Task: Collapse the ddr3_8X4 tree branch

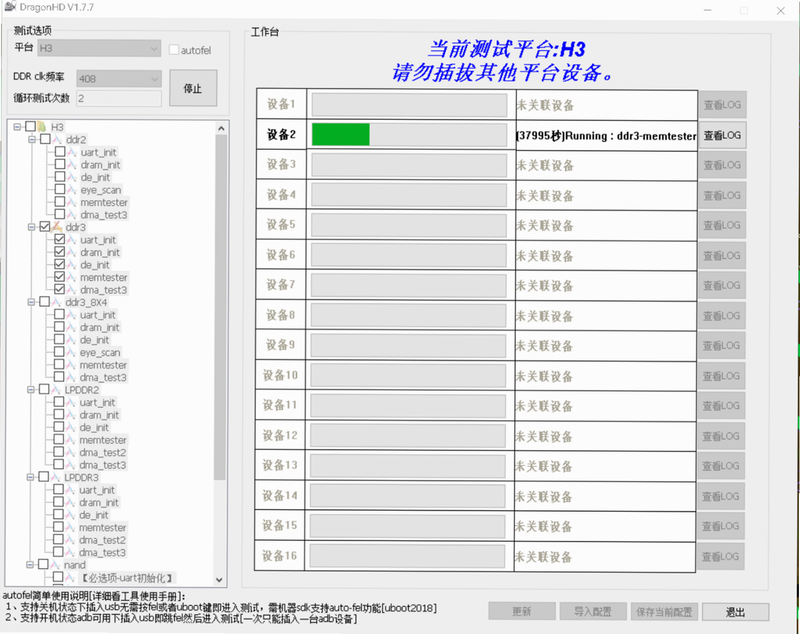Action: [31, 302]
